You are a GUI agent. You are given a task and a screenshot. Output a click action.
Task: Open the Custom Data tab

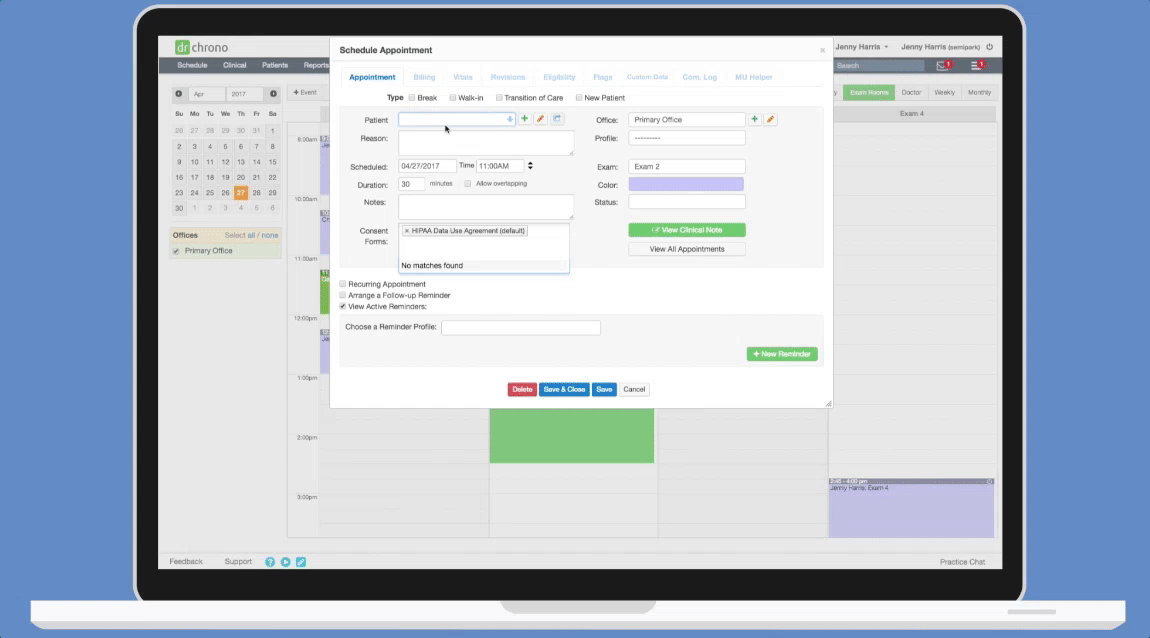[647, 77]
